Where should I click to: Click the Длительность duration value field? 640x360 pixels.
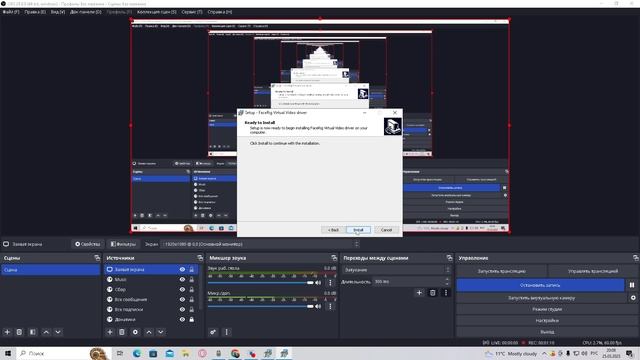pyautogui.click(x=409, y=282)
